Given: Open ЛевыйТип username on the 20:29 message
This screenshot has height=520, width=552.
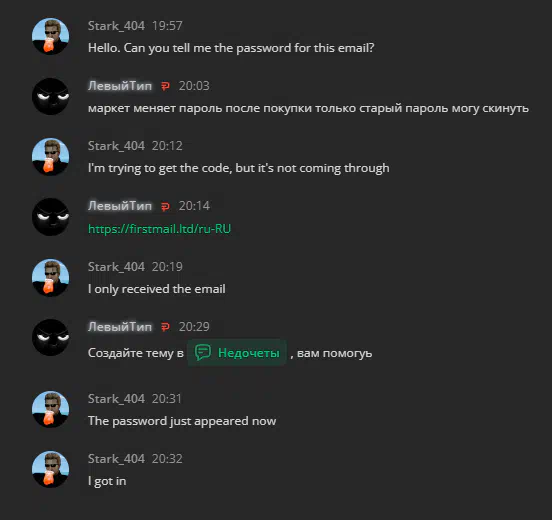Looking at the screenshot, I should 120,326.
